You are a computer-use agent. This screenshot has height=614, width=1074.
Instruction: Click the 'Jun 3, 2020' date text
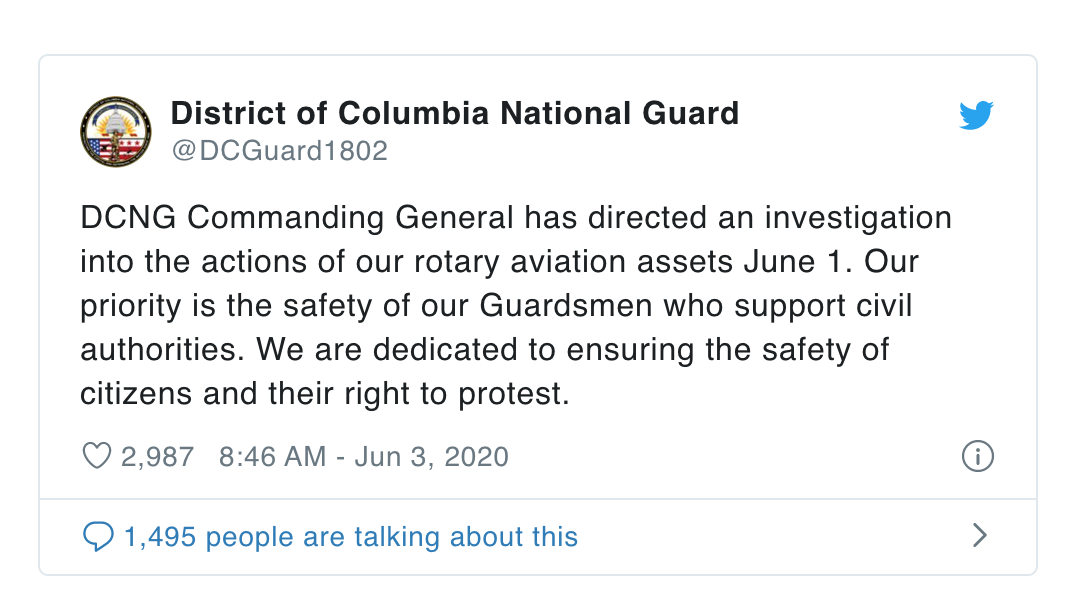432,457
